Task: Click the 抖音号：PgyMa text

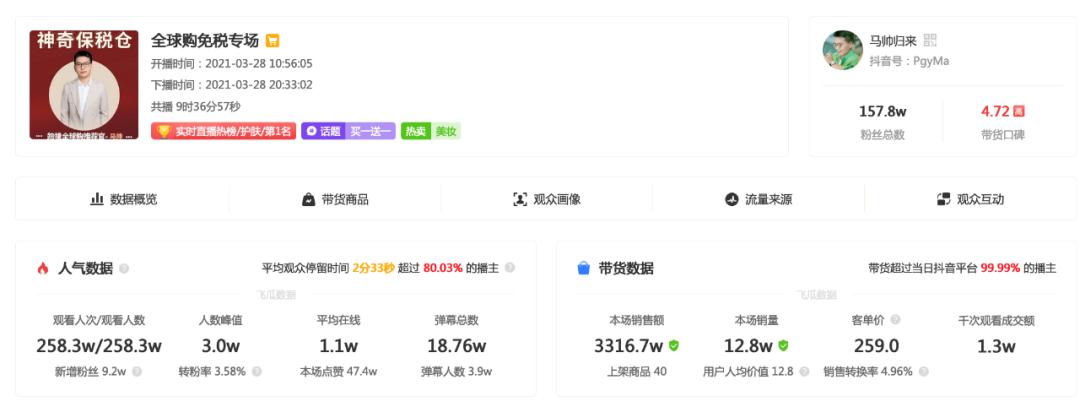Action: [909, 61]
